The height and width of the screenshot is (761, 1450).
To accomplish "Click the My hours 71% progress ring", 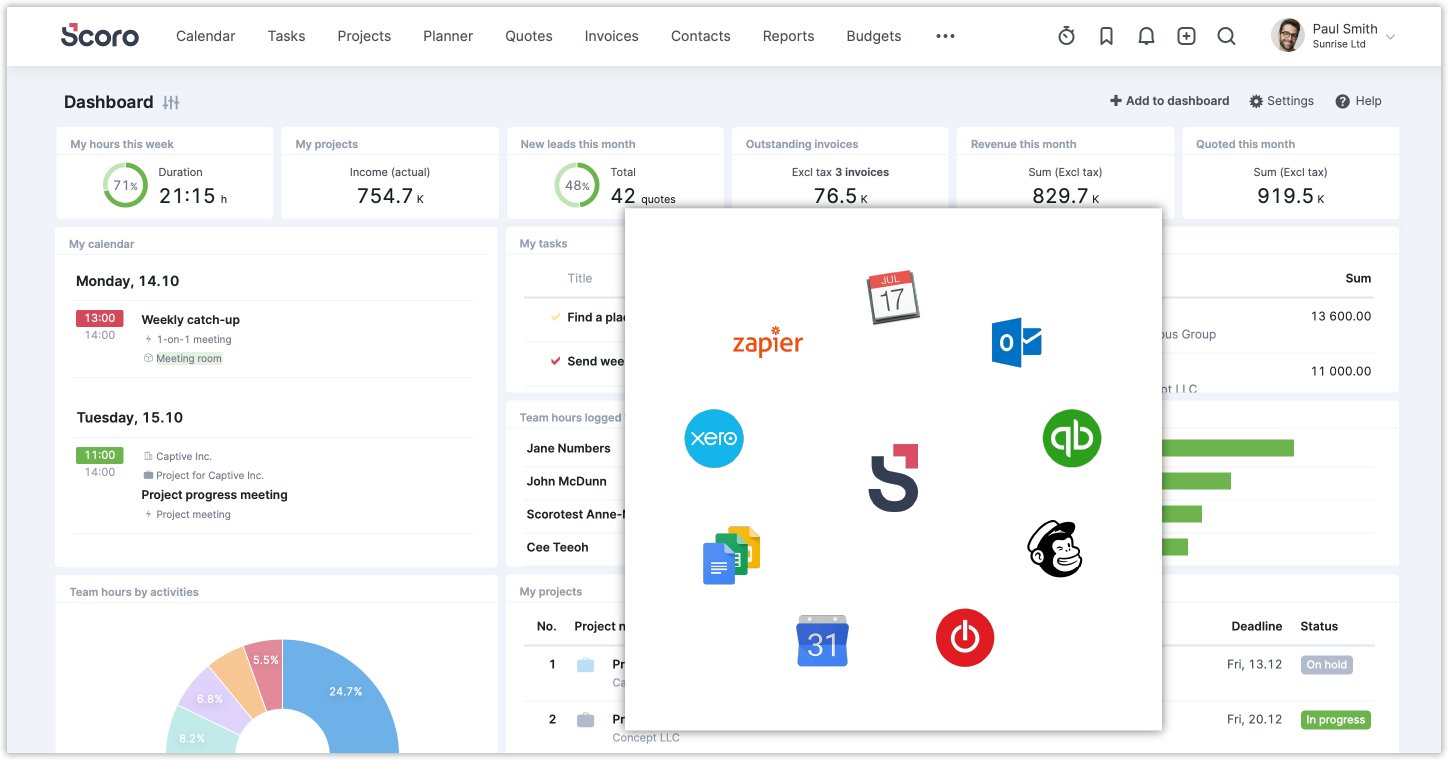I will 125,185.
